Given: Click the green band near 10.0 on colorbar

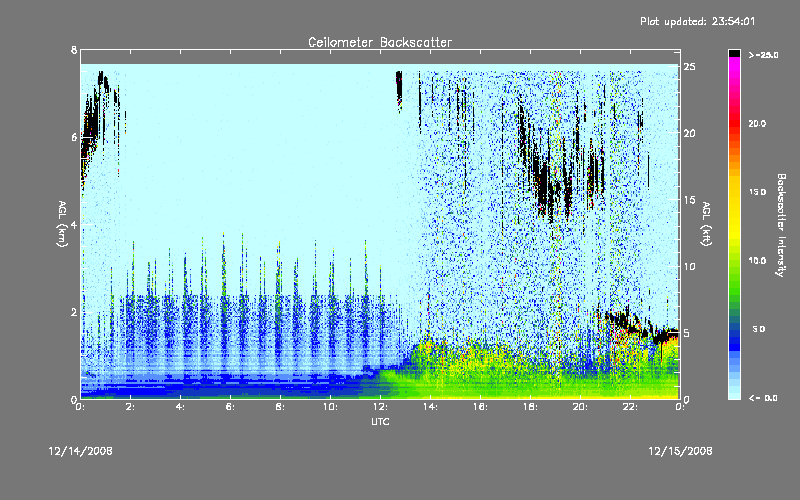Looking at the screenshot, I should point(734,261).
